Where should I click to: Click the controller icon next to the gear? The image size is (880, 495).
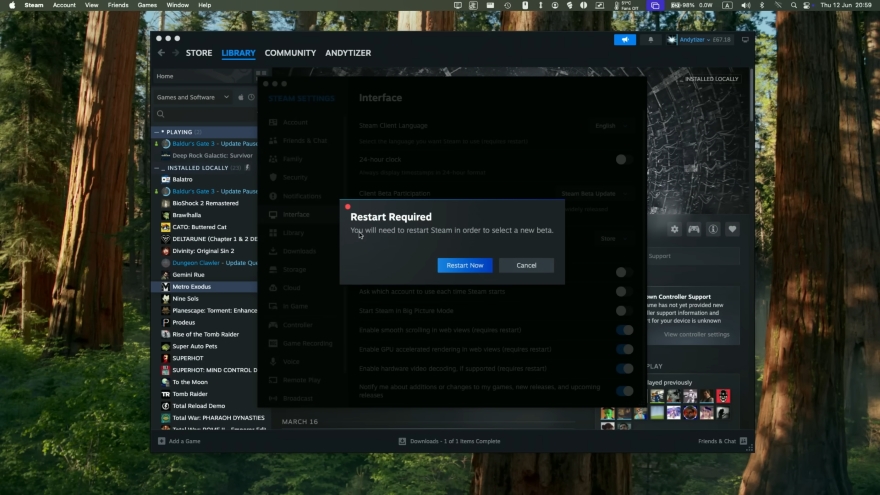point(694,229)
